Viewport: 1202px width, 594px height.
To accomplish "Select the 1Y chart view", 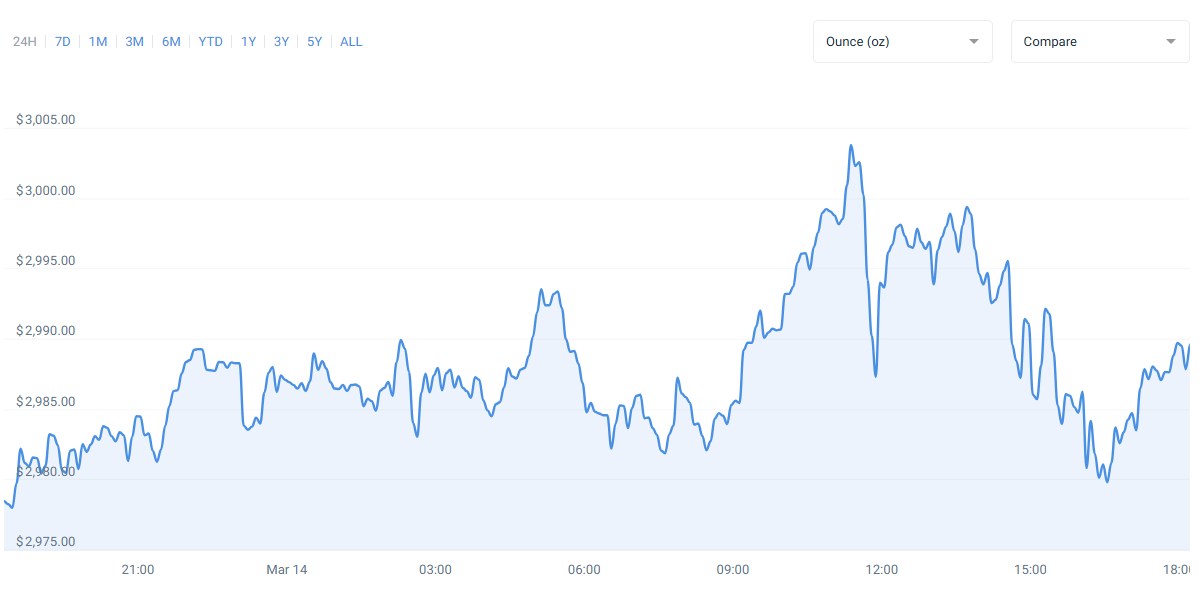I will (248, 42).
